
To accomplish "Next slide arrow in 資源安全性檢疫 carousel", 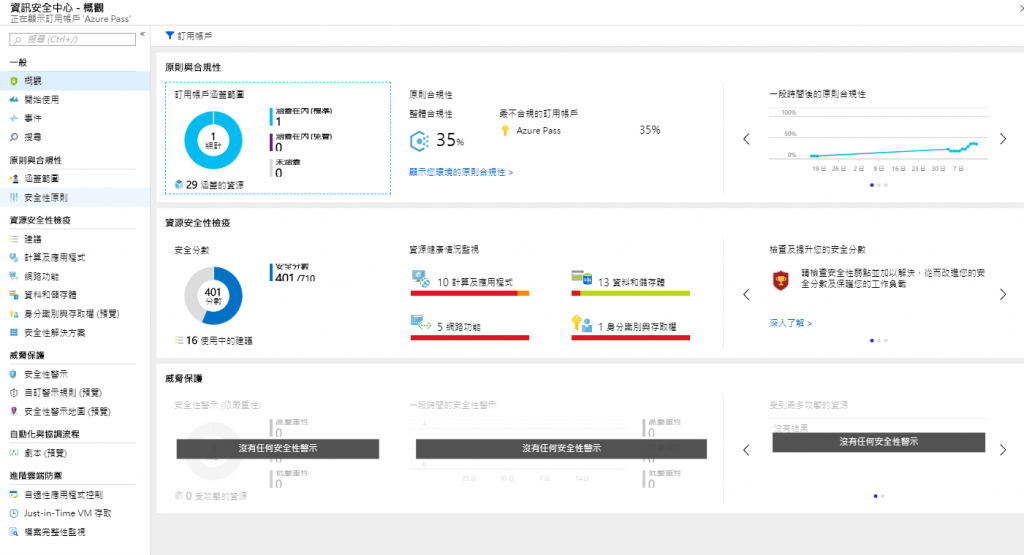I will [1003, 294].
